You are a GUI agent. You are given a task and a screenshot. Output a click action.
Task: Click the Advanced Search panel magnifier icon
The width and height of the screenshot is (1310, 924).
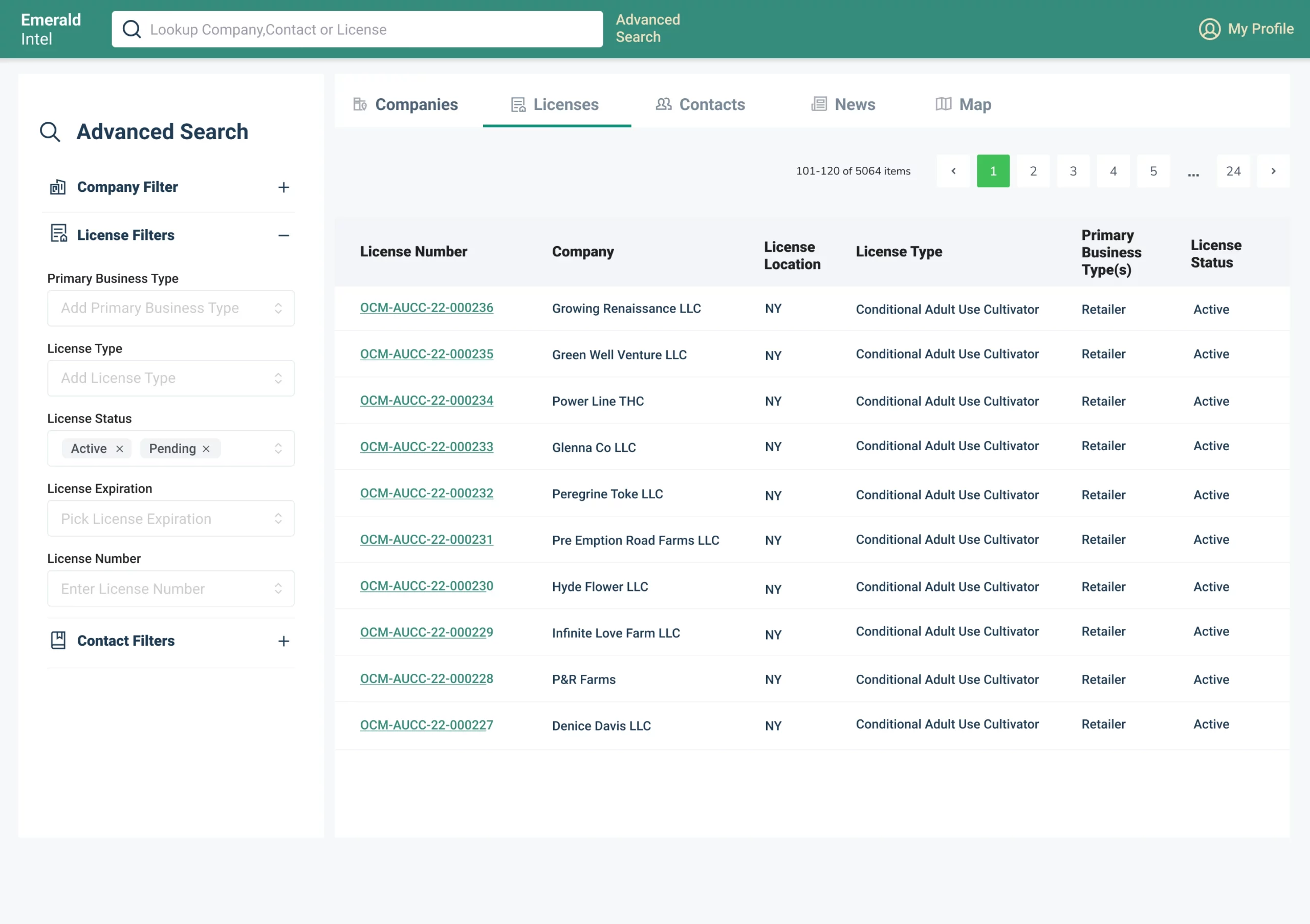pyautogui.click(x=50, y=132)
